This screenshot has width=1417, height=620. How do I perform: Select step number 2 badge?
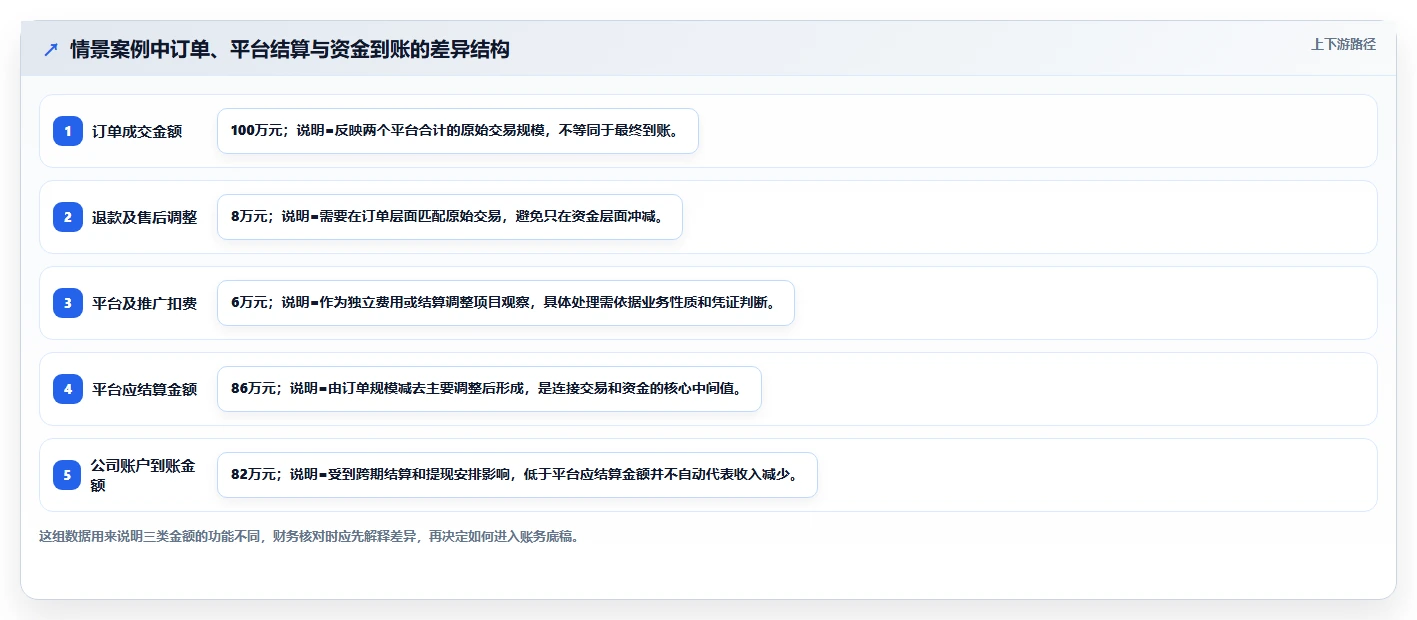[x=68, y=217]
